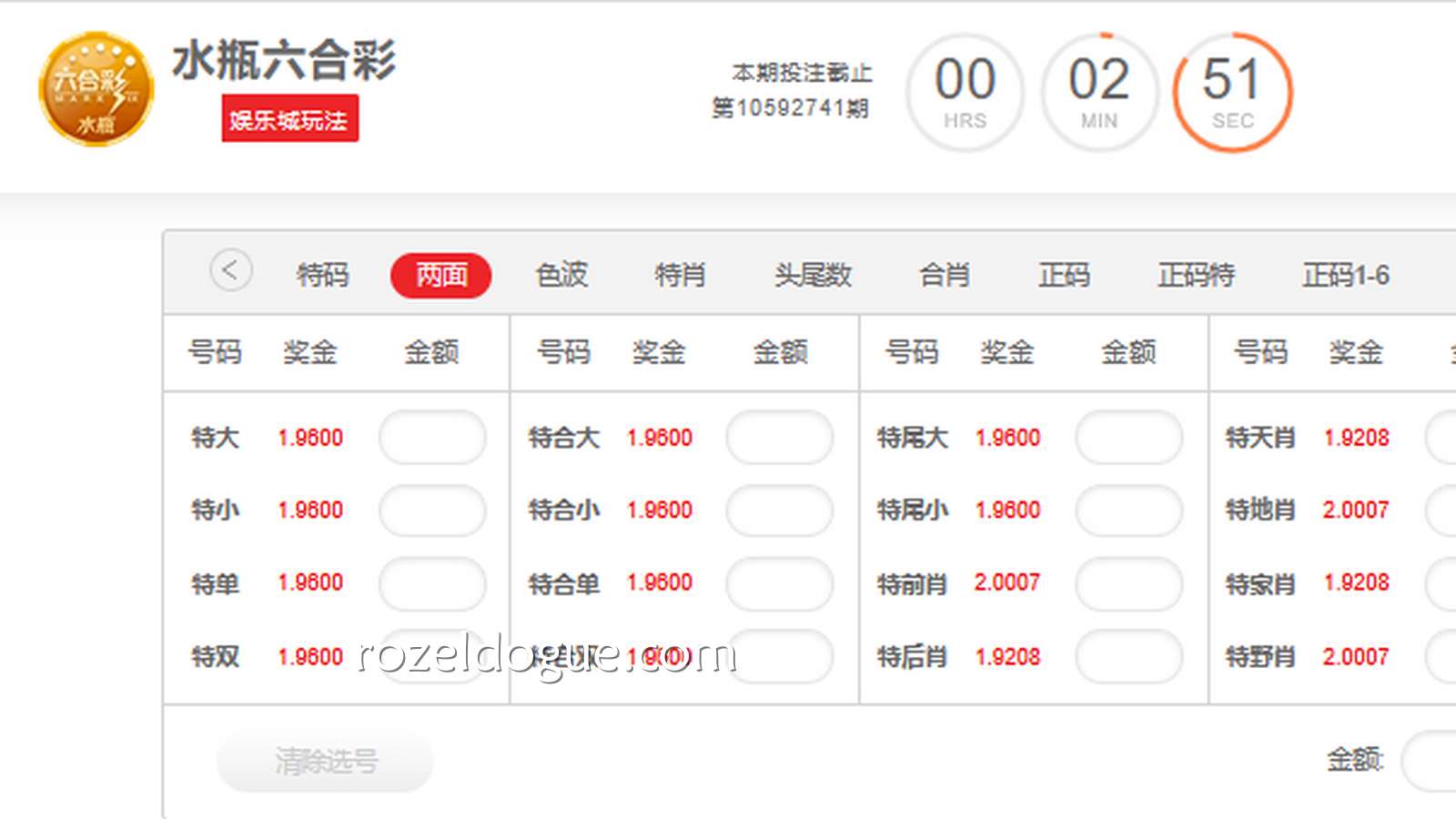The image size is (1456, 819).
Task: Click the 特大 bet option label
Action: click(x=215, y=438)
